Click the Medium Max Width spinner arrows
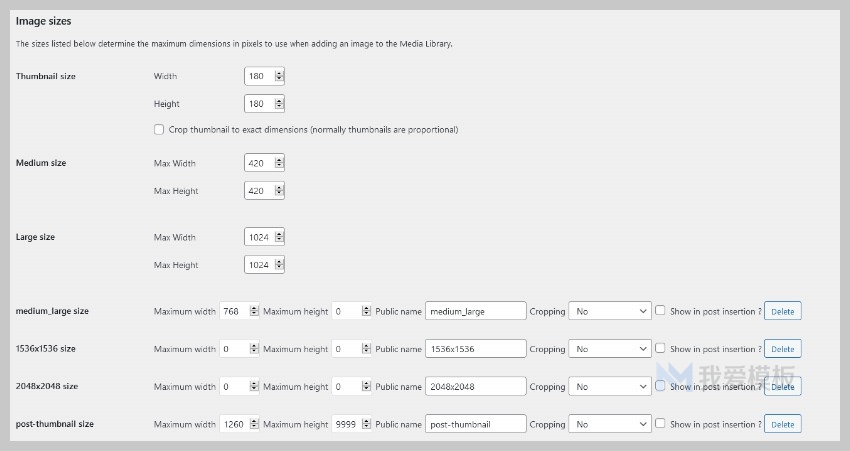This screenshot has width=850, height=451. pyautogui.click(x=279, y=163)
